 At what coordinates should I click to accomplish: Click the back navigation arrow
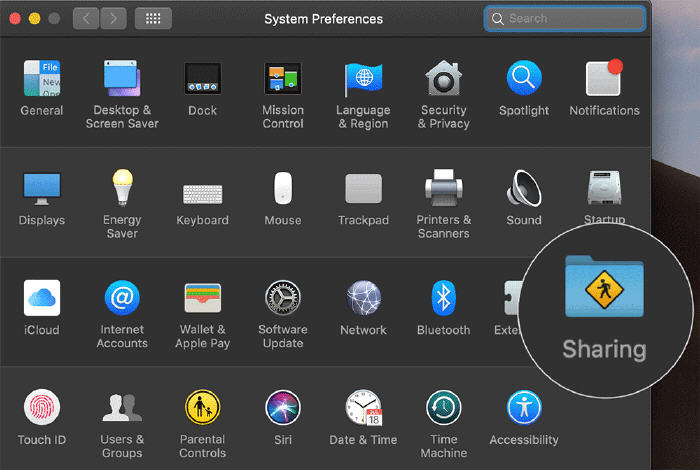[86, 18]
